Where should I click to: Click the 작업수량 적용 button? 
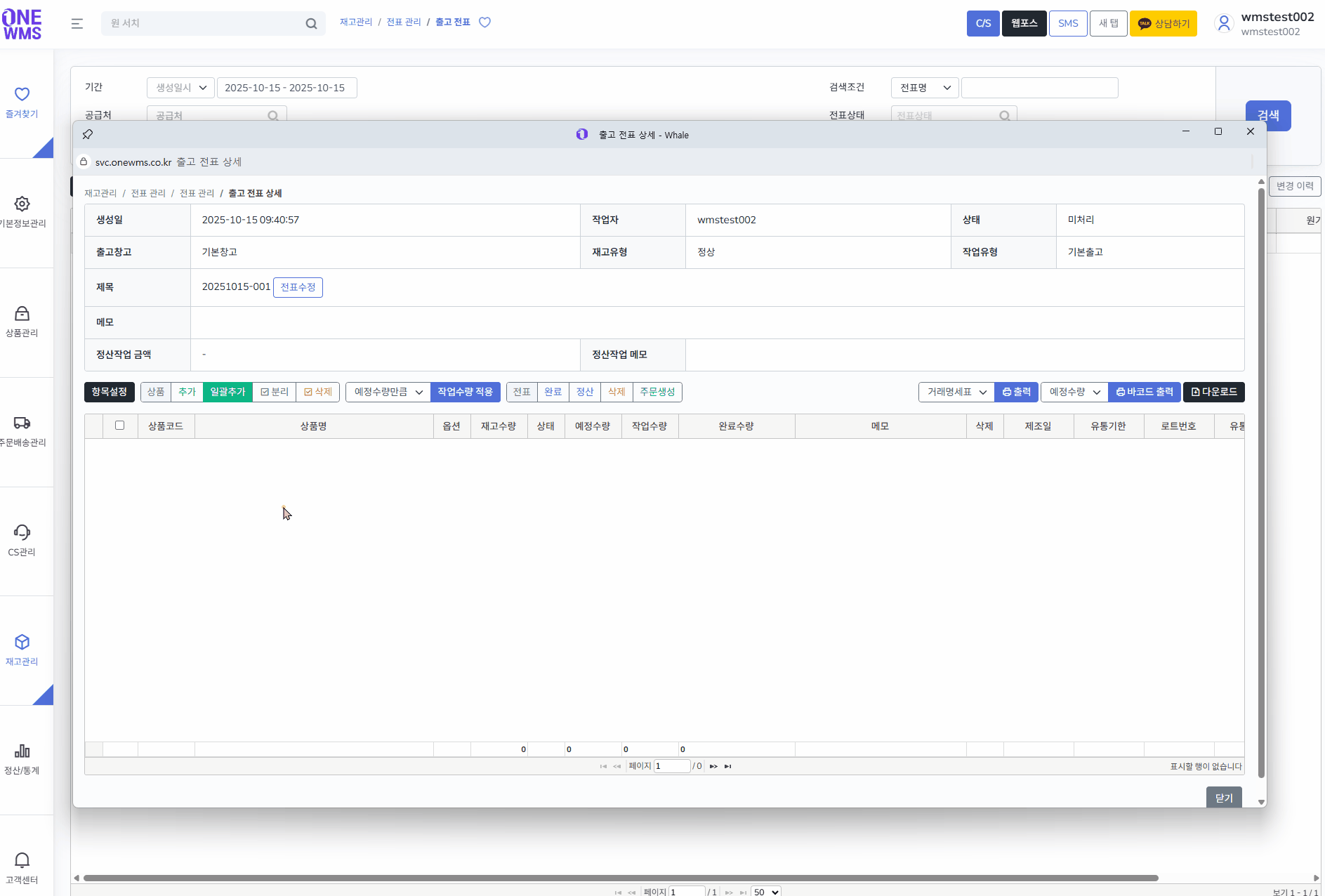pos(466,392)
